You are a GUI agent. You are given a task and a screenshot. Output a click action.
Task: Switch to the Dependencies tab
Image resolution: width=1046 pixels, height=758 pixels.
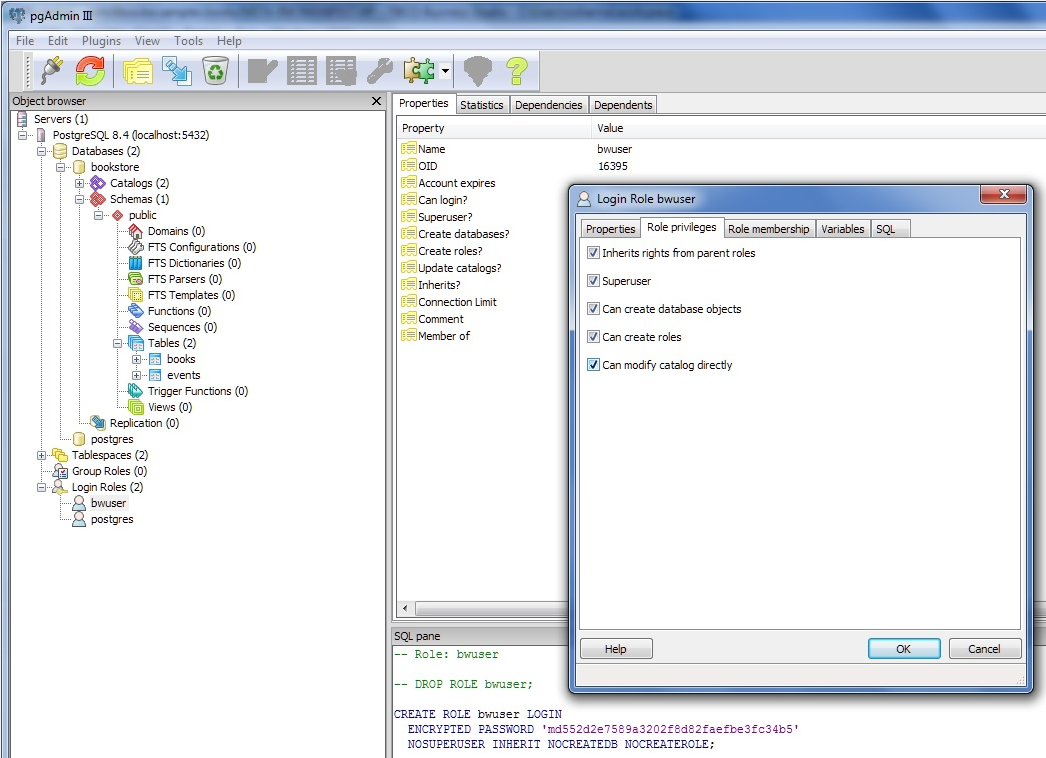pyautogui.click(x=548, y=105)
